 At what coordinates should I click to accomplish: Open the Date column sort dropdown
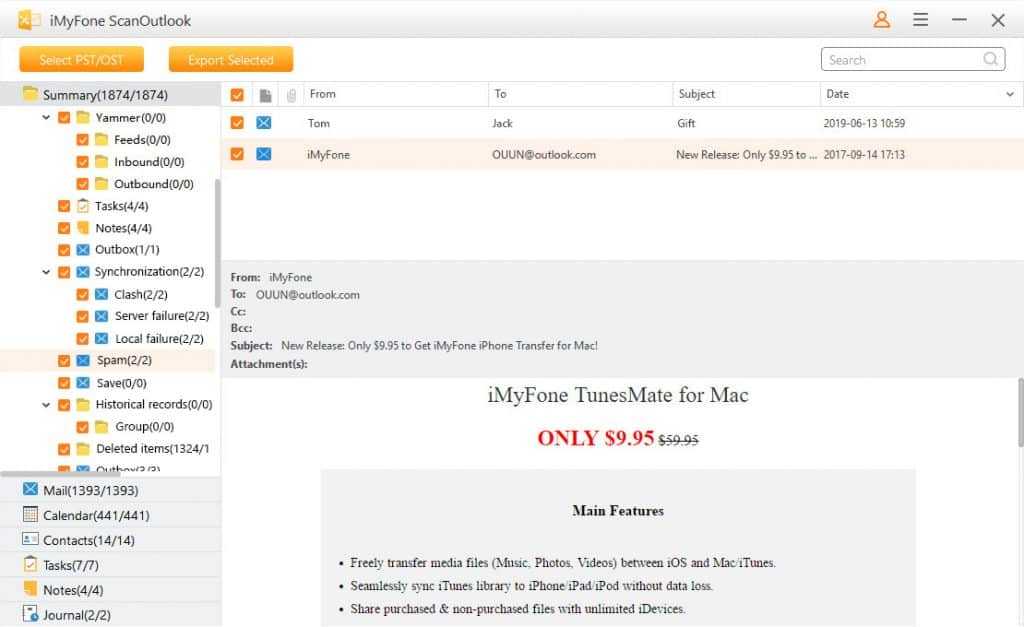[x=1009, y=95]
